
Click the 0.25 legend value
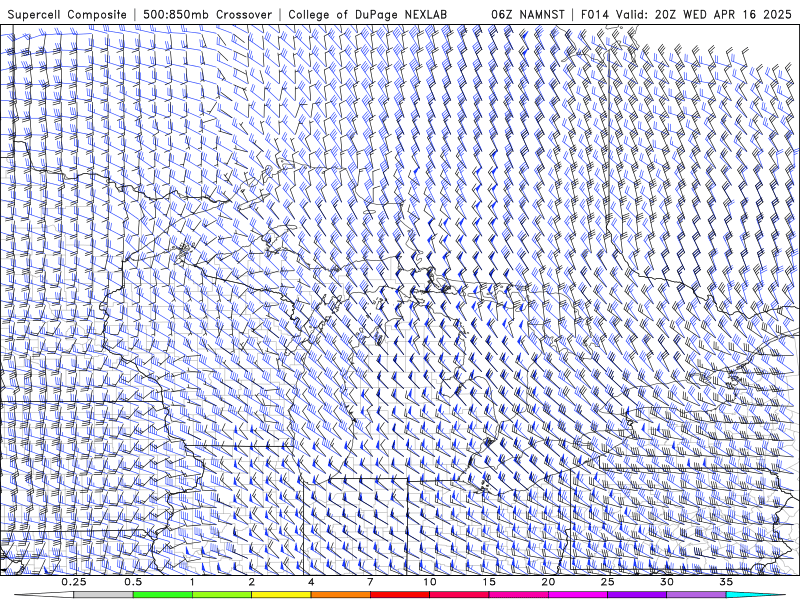tap(74, 582)
